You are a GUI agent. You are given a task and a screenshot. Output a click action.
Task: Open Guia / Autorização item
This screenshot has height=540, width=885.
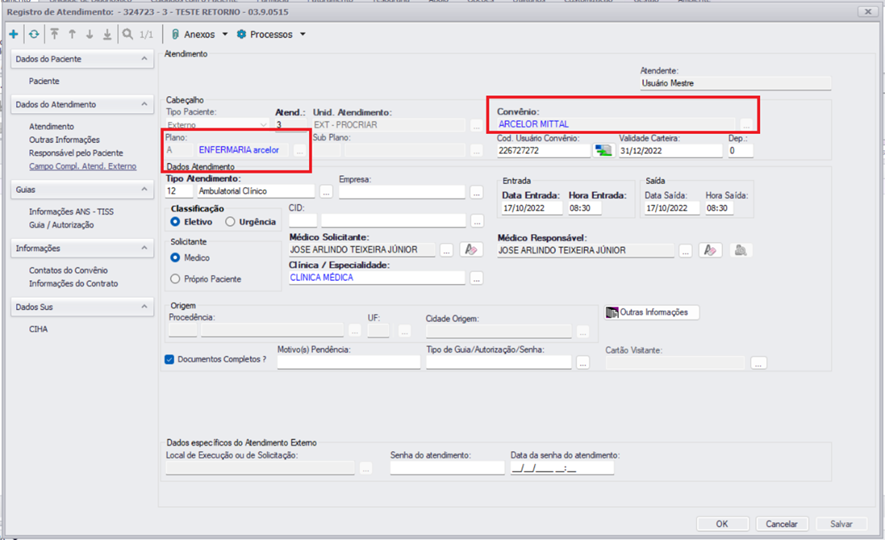(x=62, y=225)
